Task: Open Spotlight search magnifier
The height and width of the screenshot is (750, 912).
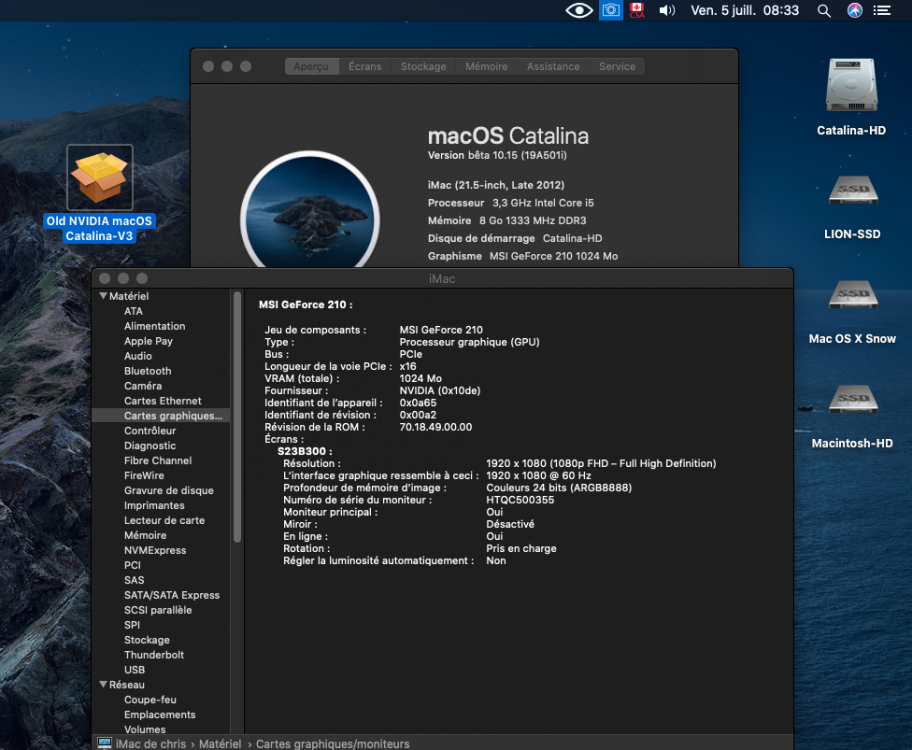Action: (824, 10)
